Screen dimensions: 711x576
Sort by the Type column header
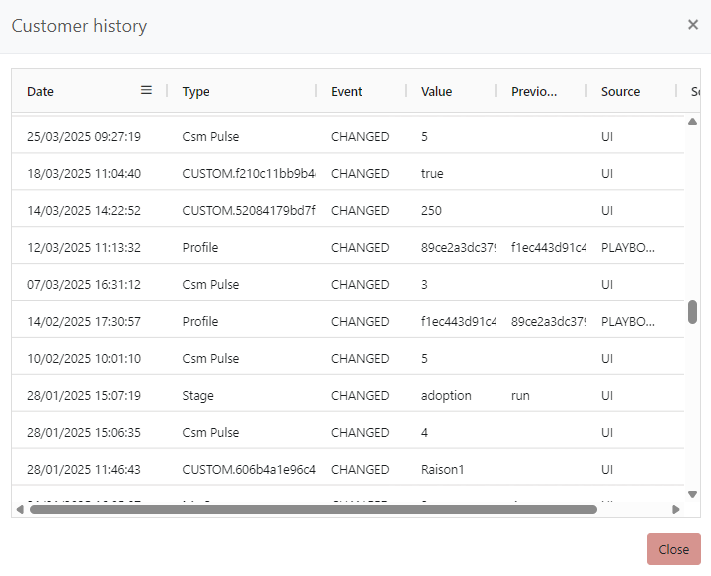pyautogui.click(x=196, y=91)
